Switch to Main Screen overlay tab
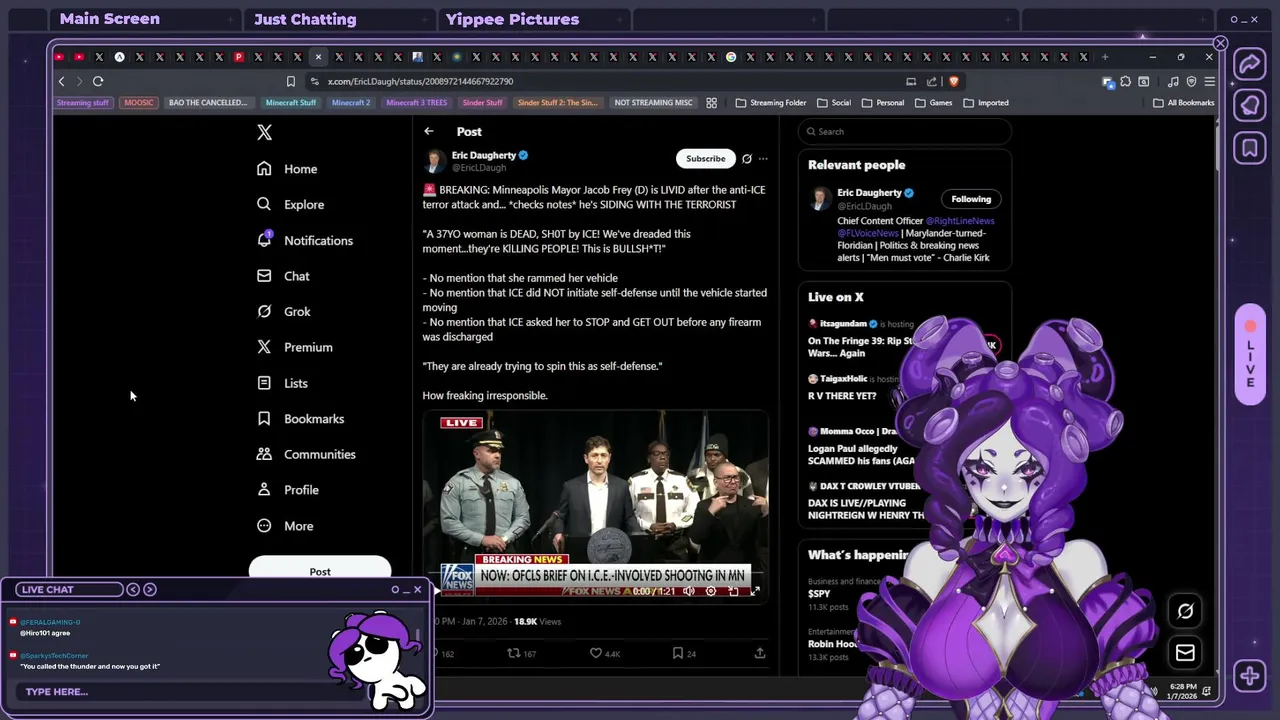 [110, 19]
